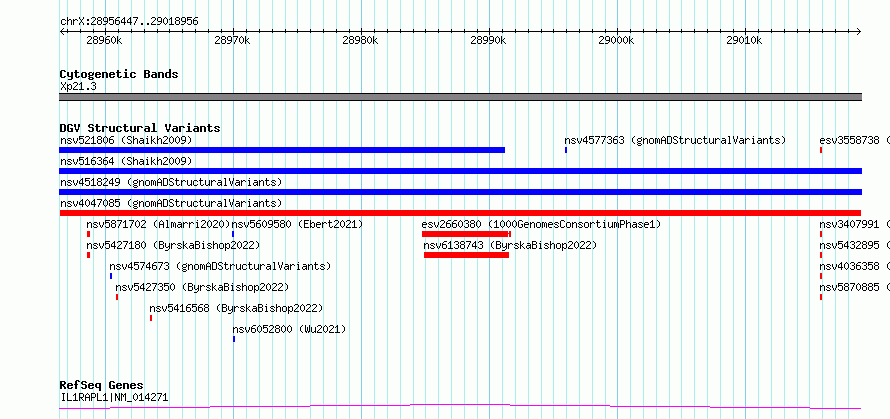The width and height of the screenshot is (890, 419).
Task: Click the blue nsv4574673 marker
Action: point(111,276)
